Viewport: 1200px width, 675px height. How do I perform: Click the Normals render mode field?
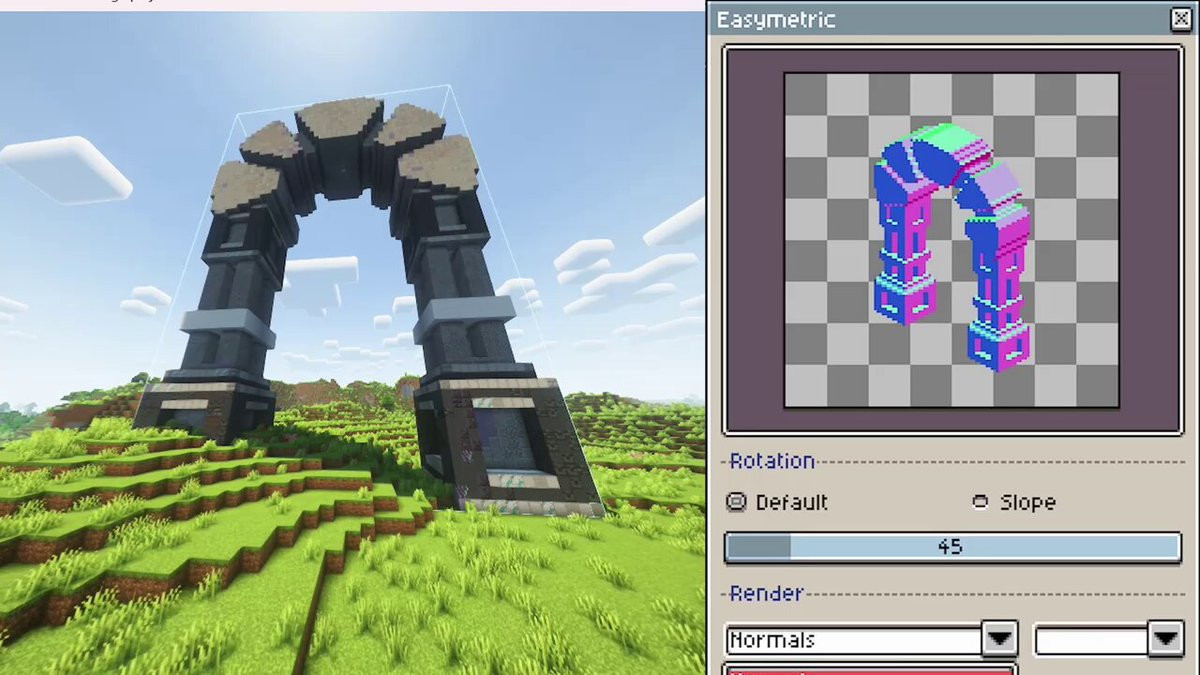click(x=855, y=640)
